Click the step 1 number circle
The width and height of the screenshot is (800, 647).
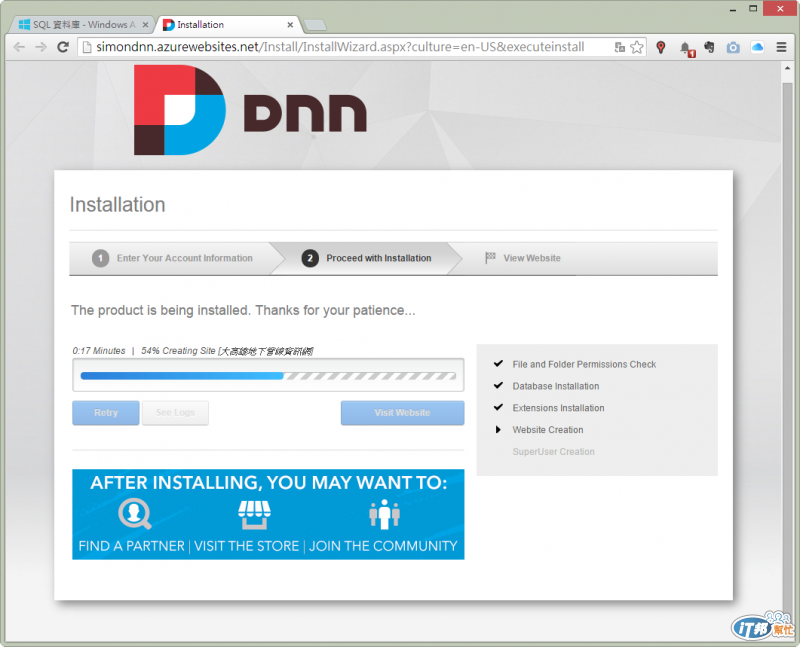(101, 258)
